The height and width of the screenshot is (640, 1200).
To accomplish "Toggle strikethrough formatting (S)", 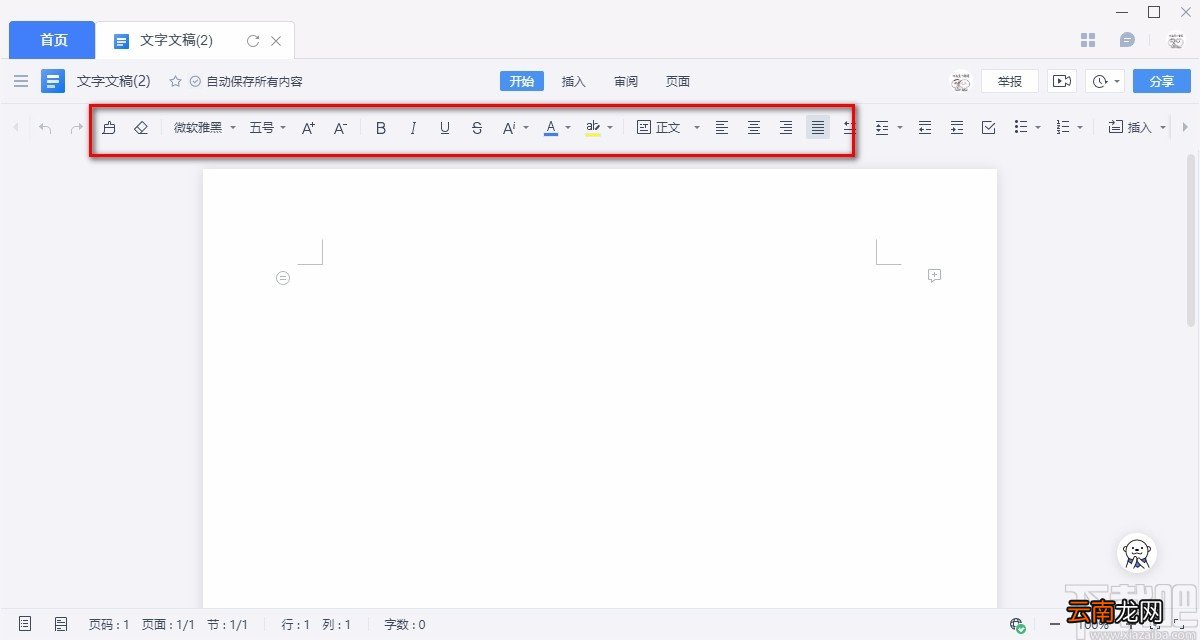I will tap(477, 128).
